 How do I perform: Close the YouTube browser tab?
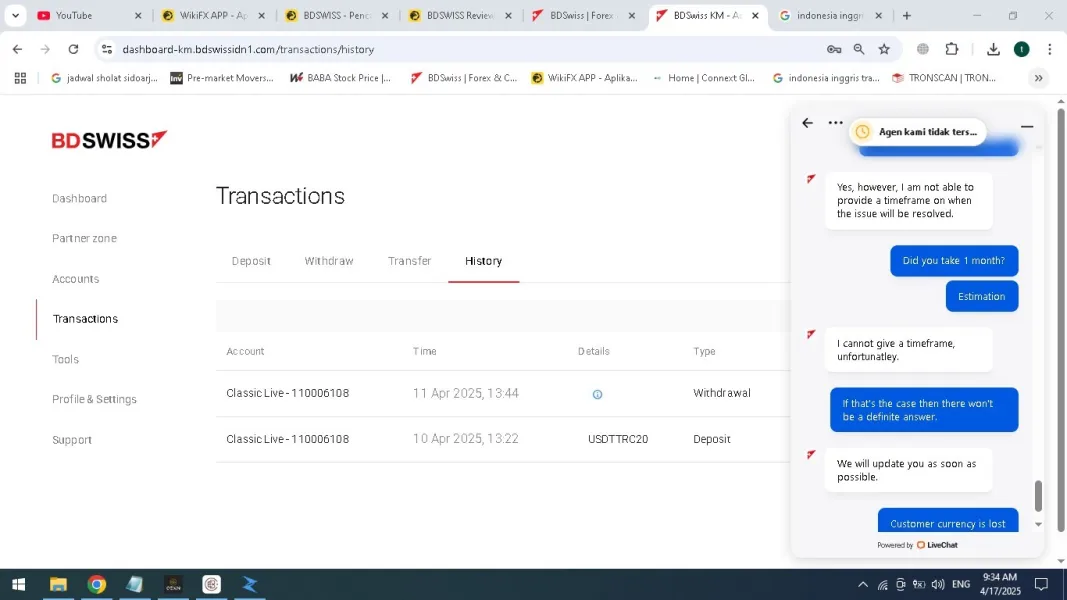(138, 16)
